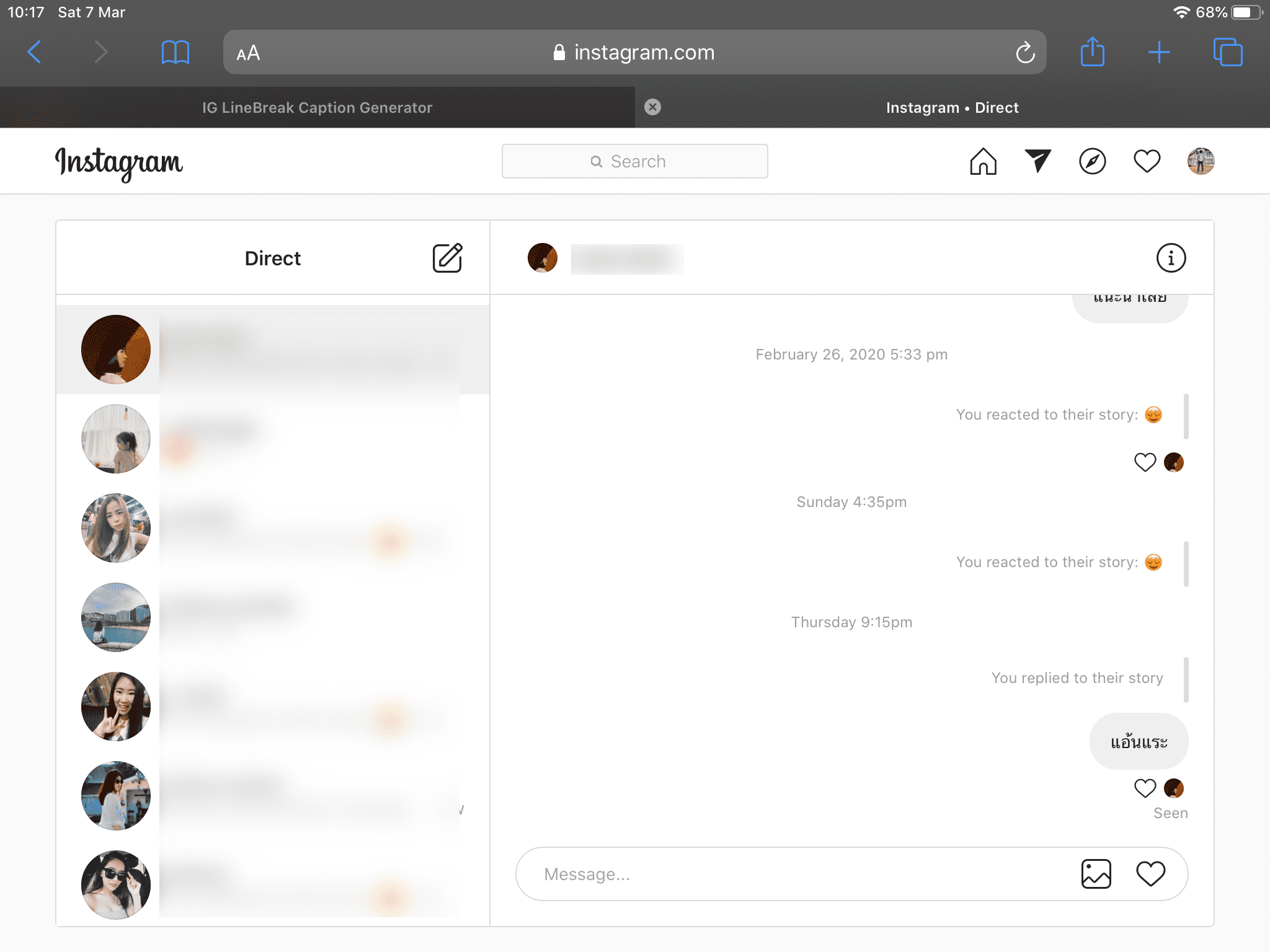This screenshot has height=952, width=1270.
Task: Like the Thai text message bubble
Action: [x=1145, y=788]
